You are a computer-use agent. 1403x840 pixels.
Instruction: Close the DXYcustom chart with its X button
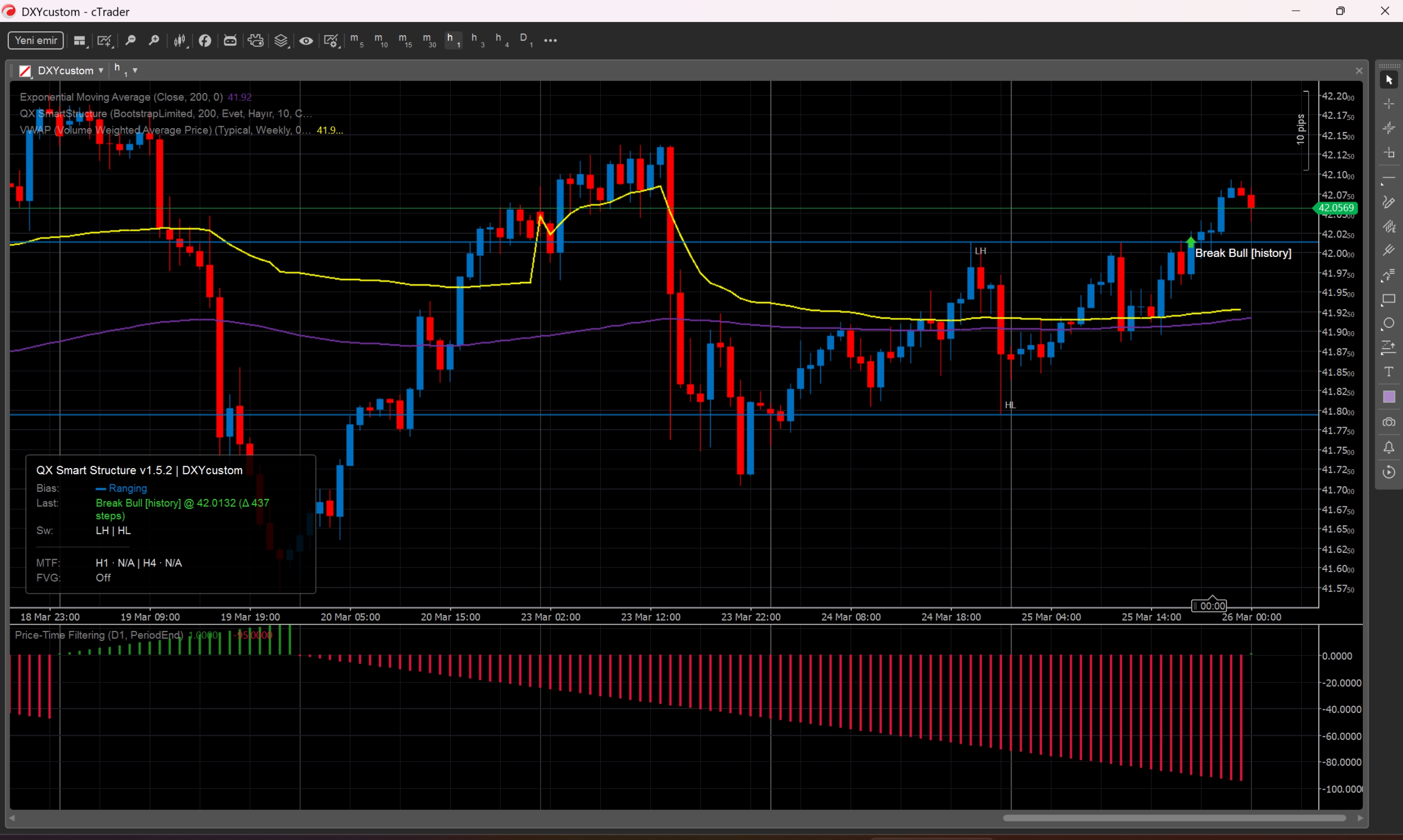[x=1359, y=70]
